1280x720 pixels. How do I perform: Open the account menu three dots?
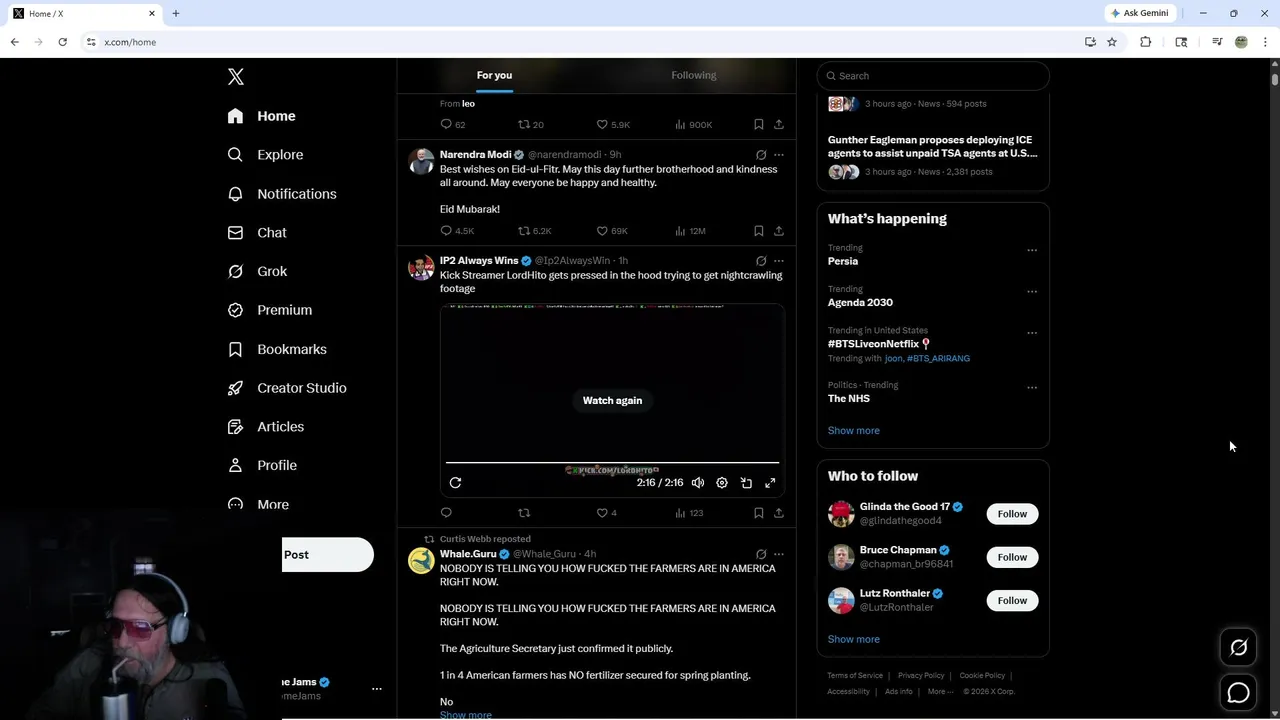coord(377,689)
